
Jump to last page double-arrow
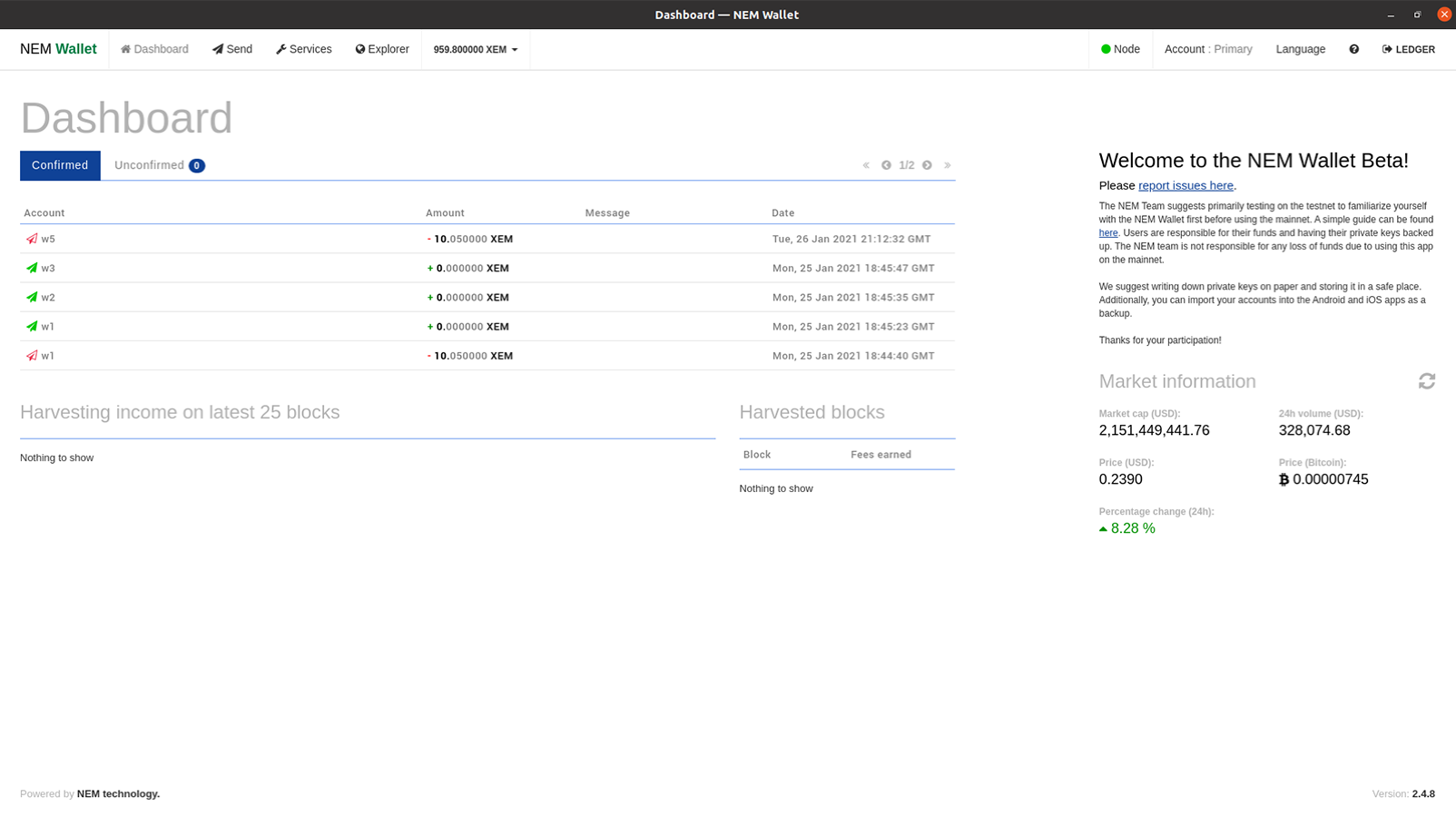947,165
